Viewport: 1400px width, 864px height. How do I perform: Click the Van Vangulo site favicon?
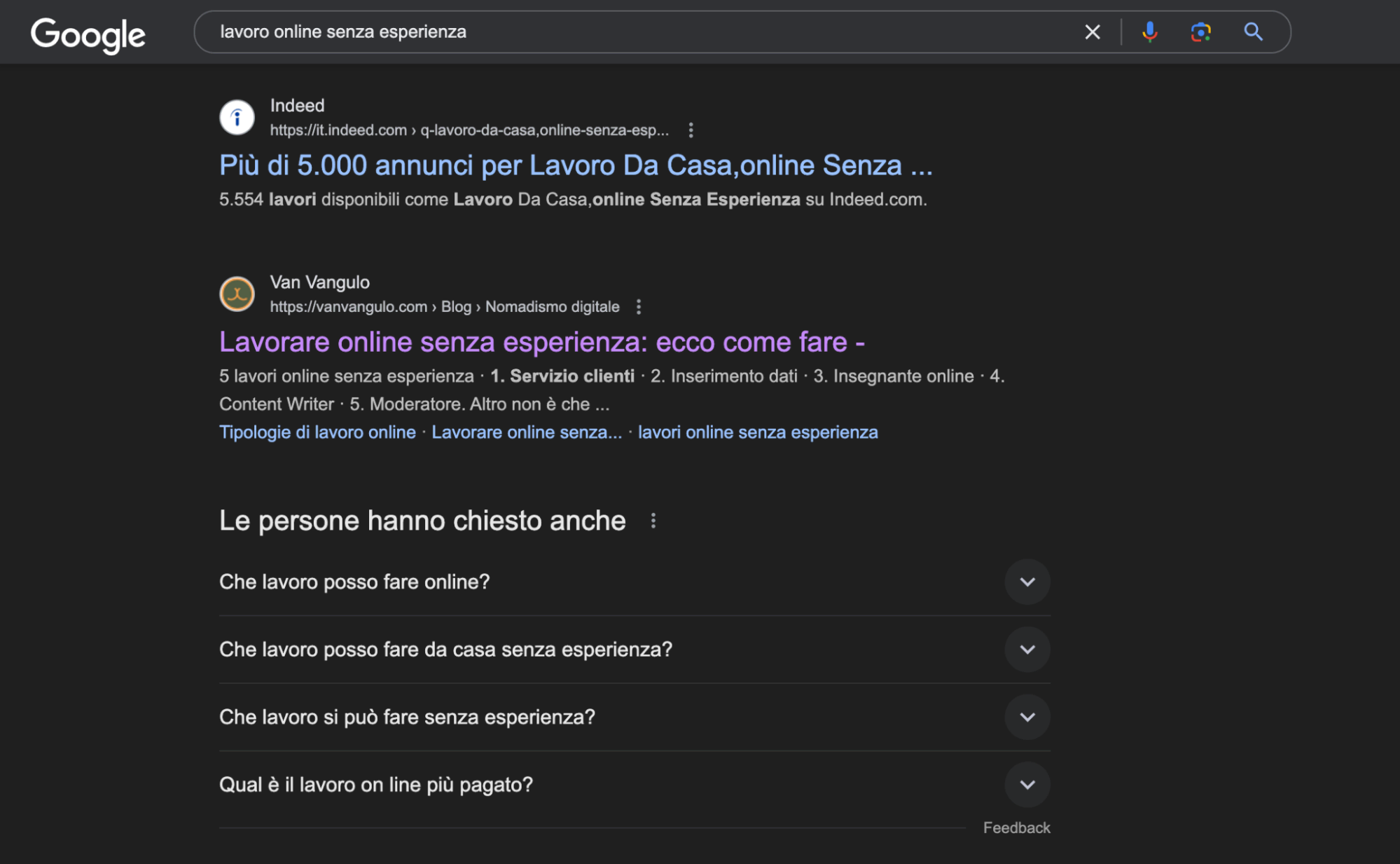tap(237, 294)
